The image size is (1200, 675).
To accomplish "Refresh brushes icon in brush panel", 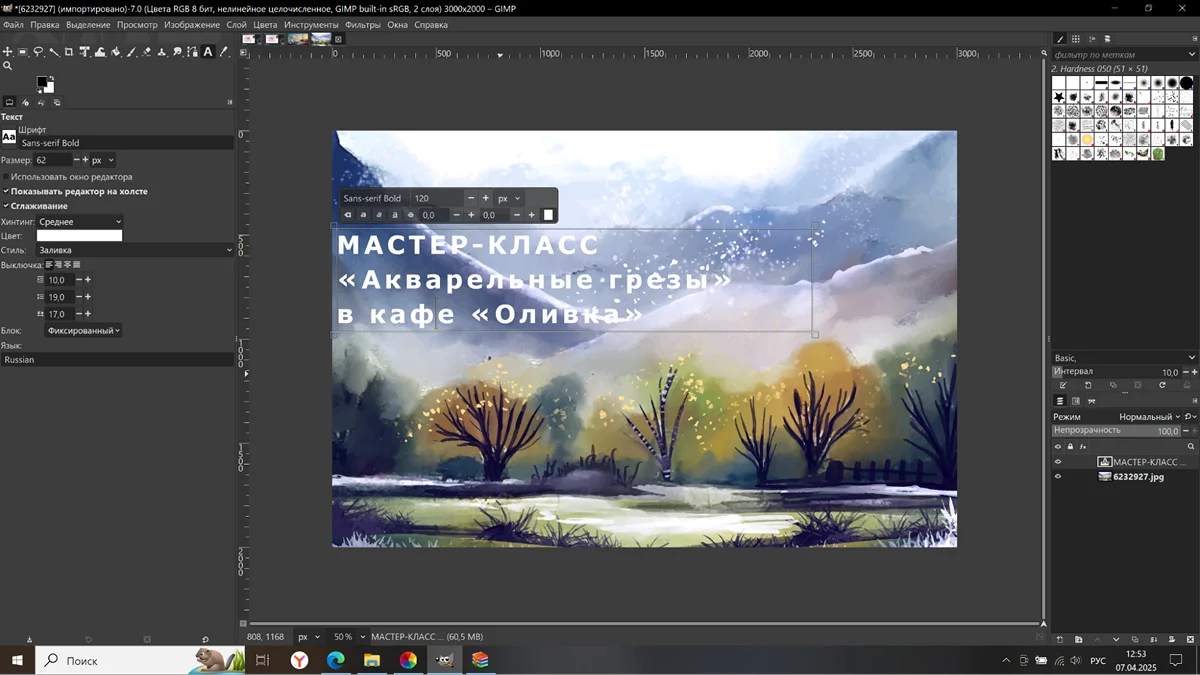I will pyautogui.click(x=1162, y=385).
